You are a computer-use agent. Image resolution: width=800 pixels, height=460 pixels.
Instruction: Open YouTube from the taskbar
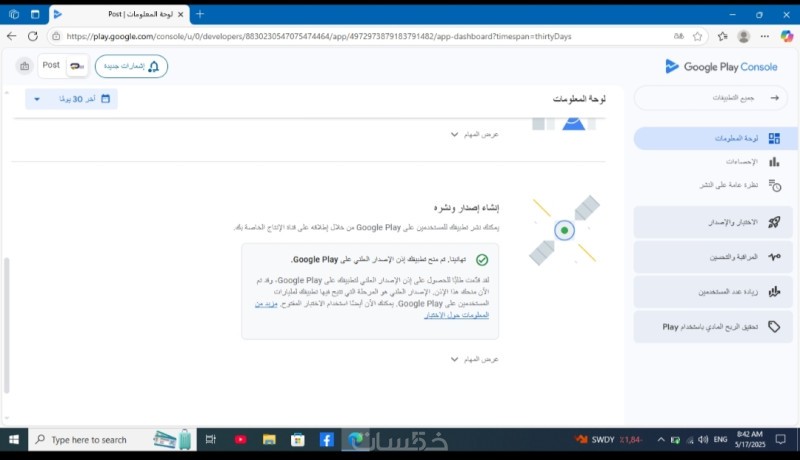tap(240, 440)
